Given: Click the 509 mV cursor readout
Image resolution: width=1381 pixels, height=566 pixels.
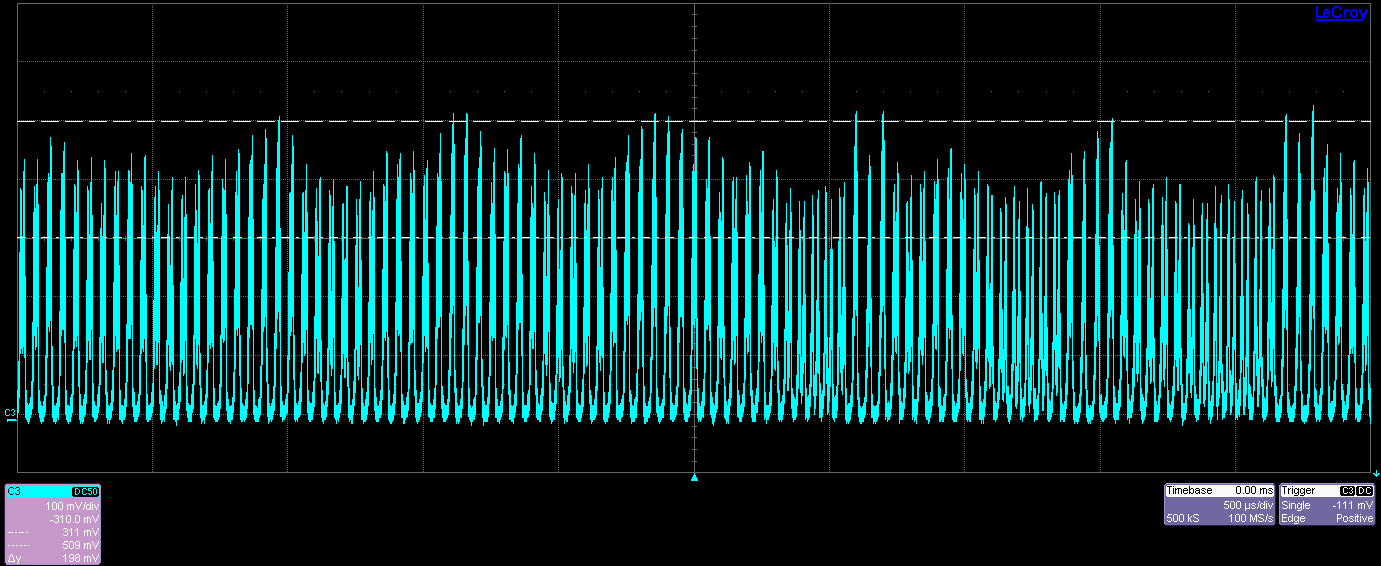Looking at the screenshot, I should tap(83, 545).
